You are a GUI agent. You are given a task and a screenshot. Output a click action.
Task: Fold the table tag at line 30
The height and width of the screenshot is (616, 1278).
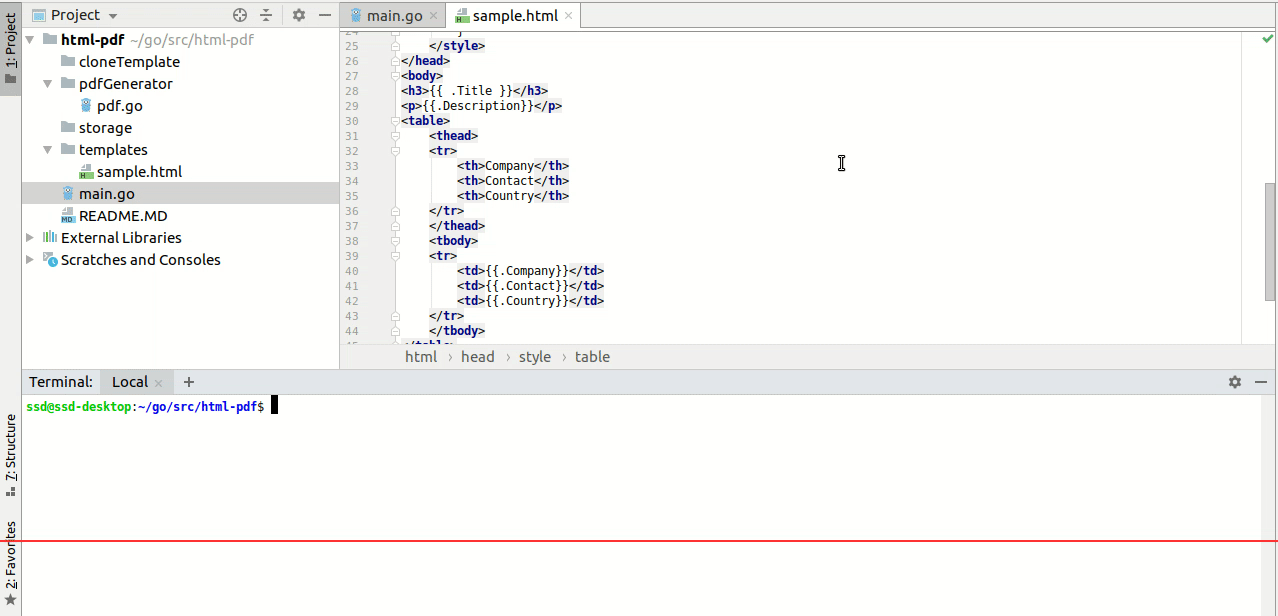[x=396, y=121]
